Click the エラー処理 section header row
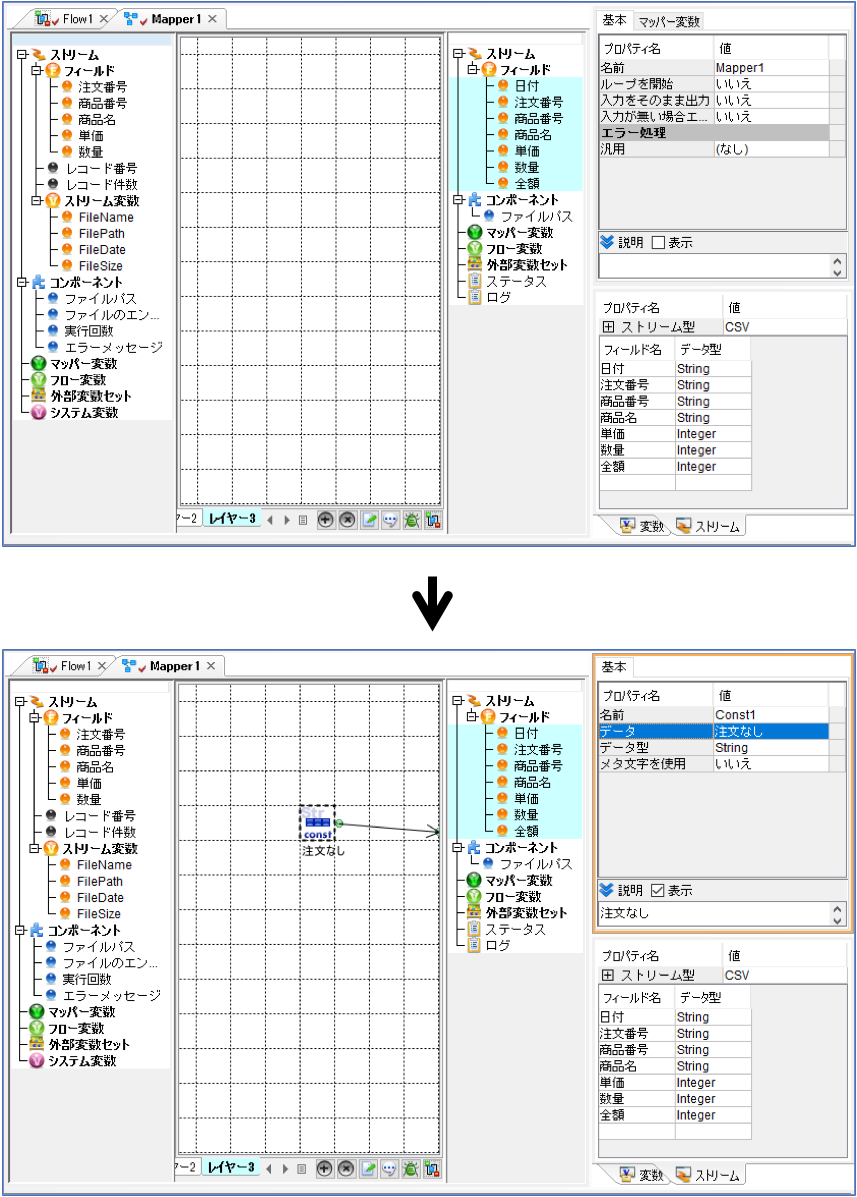Viewport: 857px width, 1197px height. pos(714,133)
